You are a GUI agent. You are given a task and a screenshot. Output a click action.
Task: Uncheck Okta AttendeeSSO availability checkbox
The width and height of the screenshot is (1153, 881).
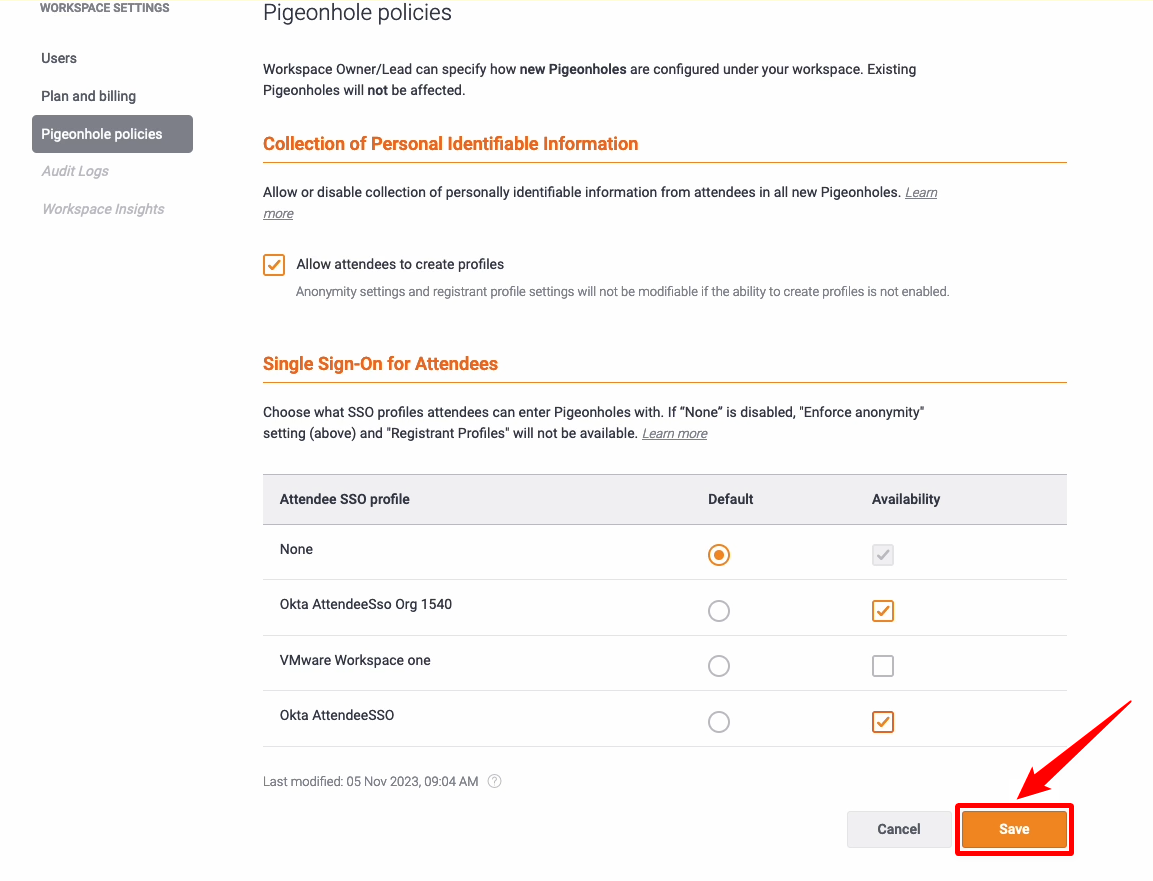pyautogui.click(x=882, y=722)
